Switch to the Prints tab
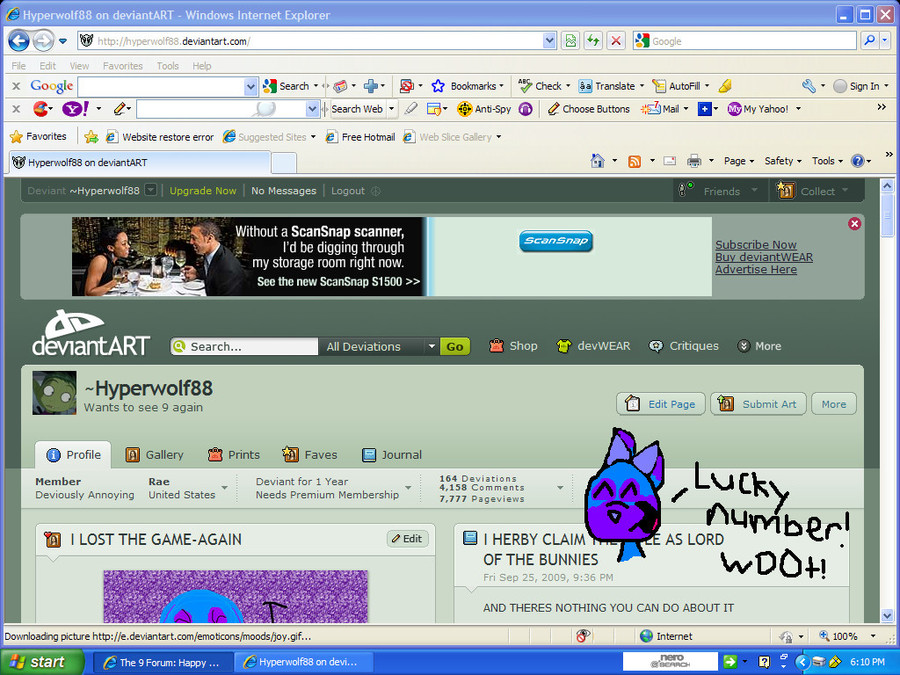900x675 pixels. pyautogui.click(x=234, y=455)
